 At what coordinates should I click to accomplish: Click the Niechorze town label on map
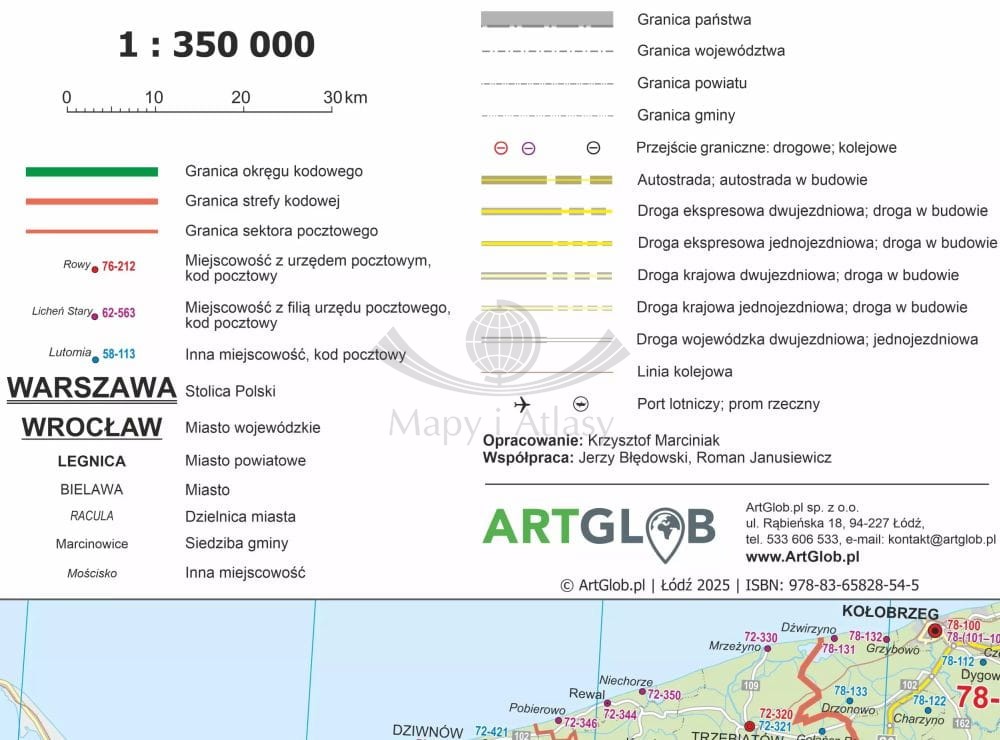627,682
